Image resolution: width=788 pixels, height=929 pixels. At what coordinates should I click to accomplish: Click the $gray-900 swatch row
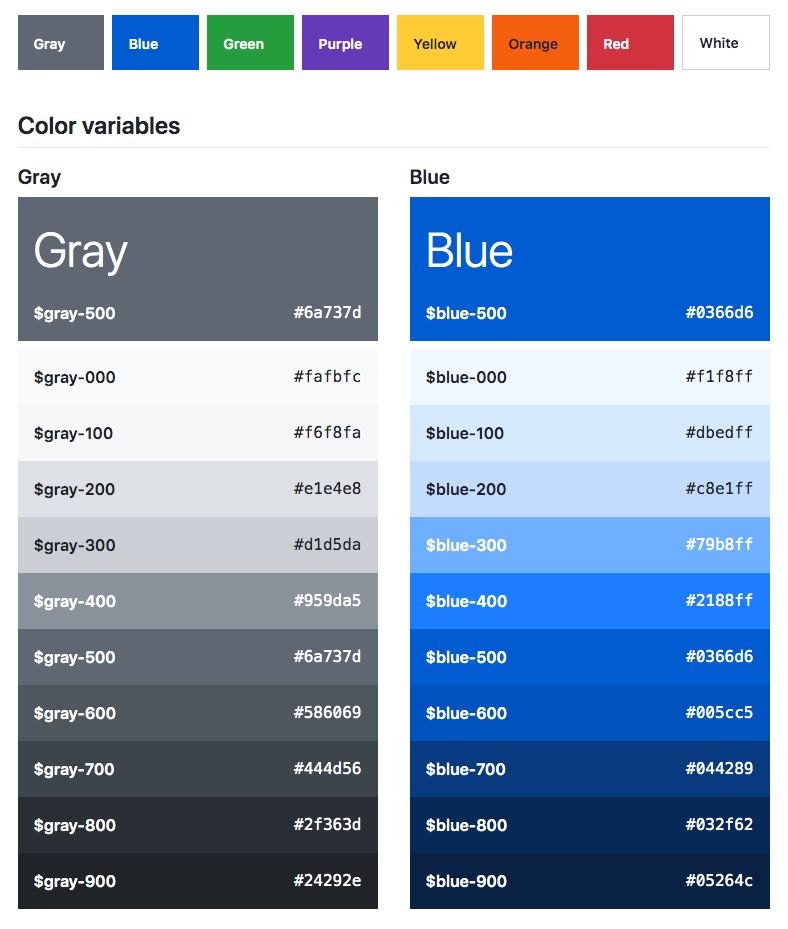pyautogui.click(x=198, y=881)
